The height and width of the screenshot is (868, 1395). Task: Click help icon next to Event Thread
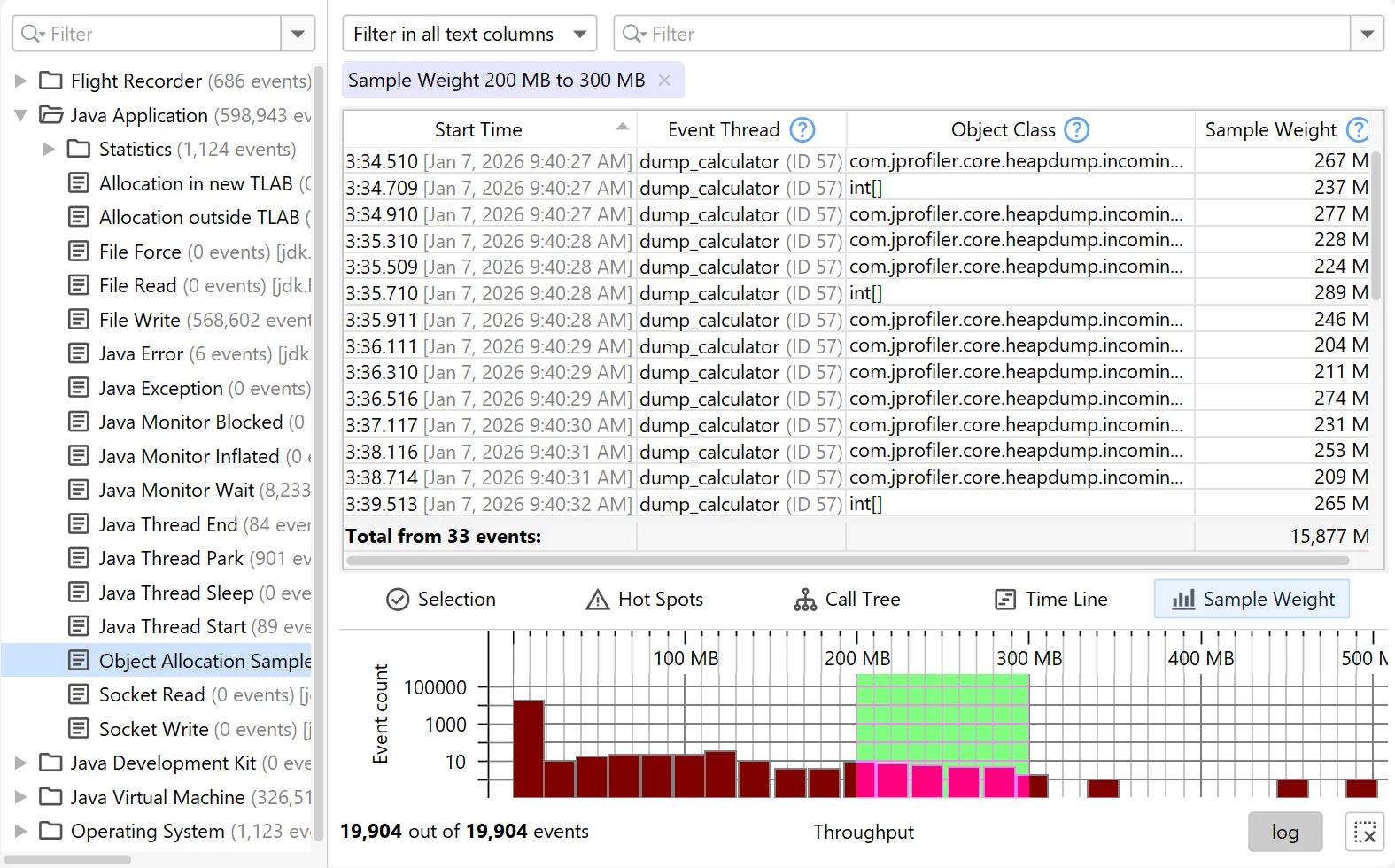[802, 130]
